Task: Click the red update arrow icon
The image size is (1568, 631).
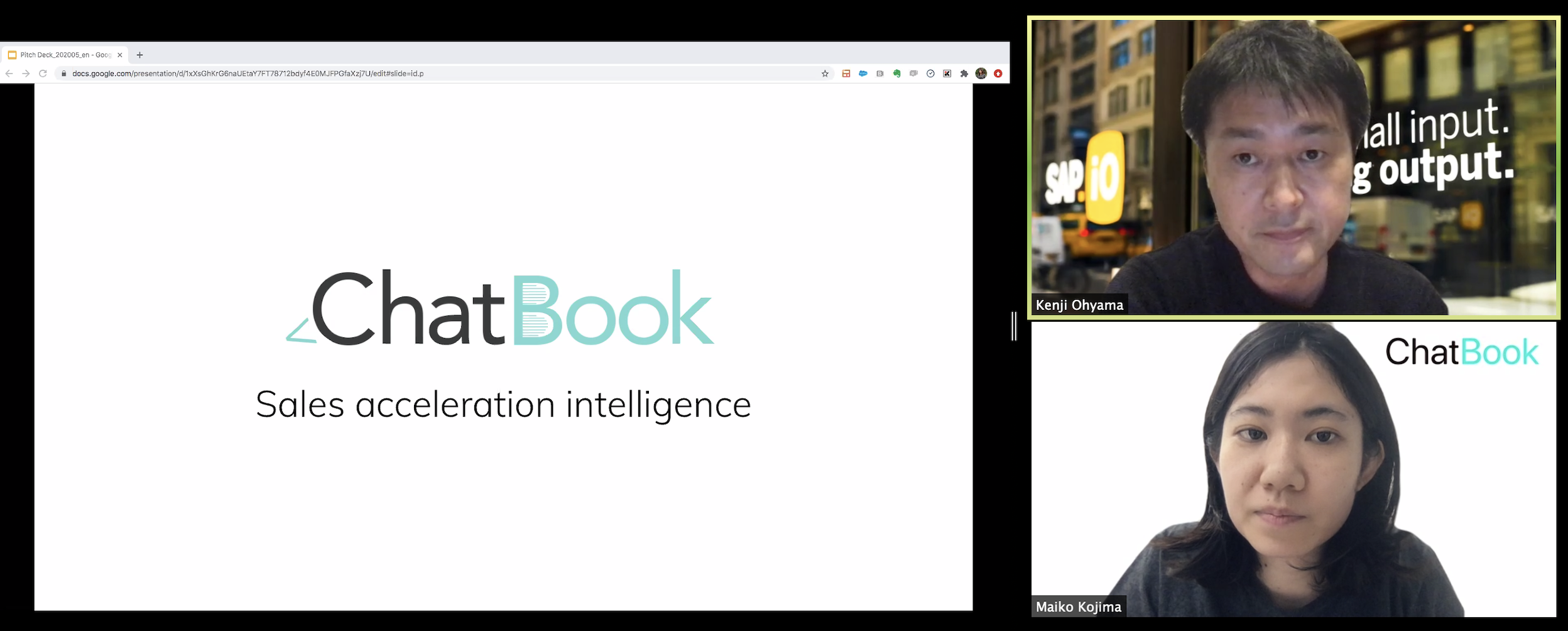Action: pos(998,74)
